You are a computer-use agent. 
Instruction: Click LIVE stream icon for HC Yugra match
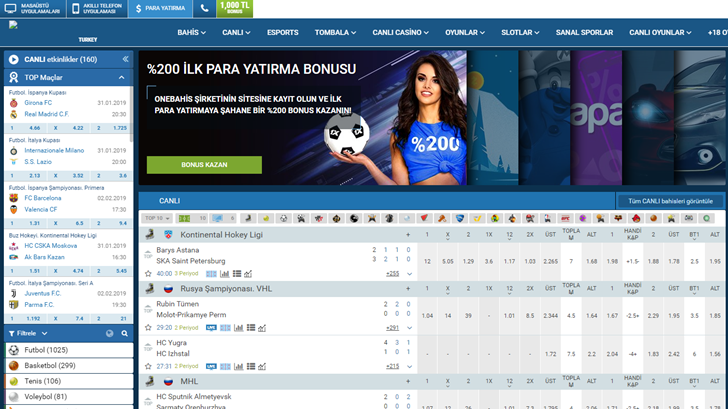pos(211,366)
